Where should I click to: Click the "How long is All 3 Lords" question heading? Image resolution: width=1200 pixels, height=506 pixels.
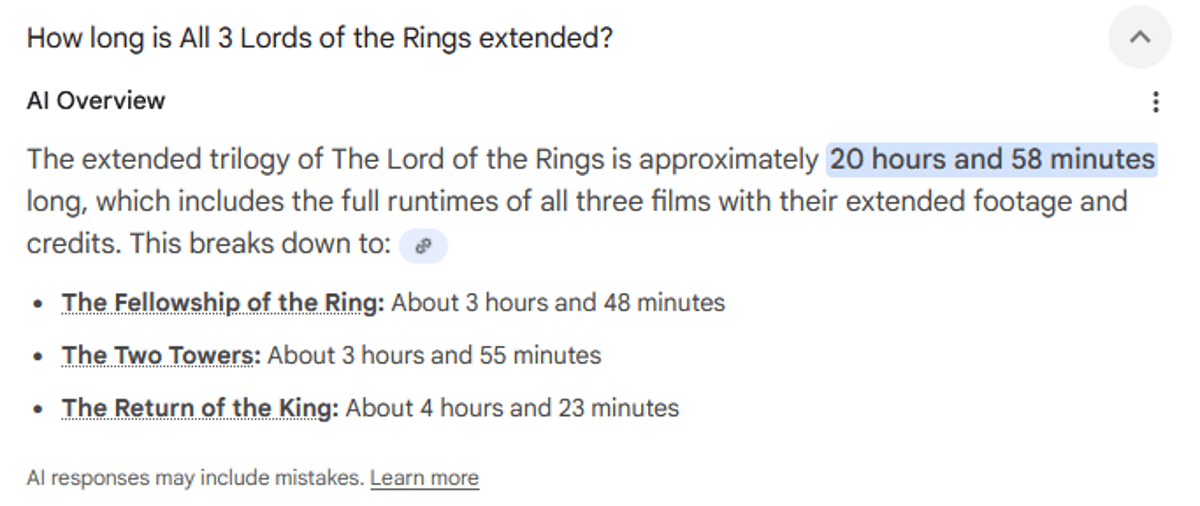pyautogui.click(x=319, y=39)
